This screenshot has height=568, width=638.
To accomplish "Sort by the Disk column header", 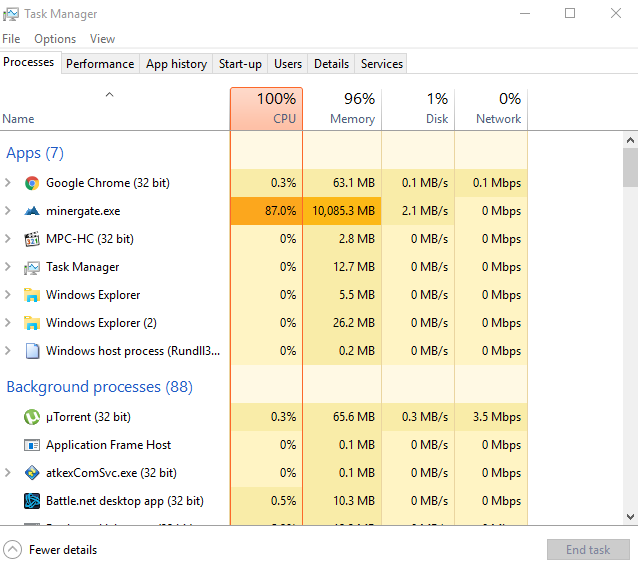I will click(418, 109).
